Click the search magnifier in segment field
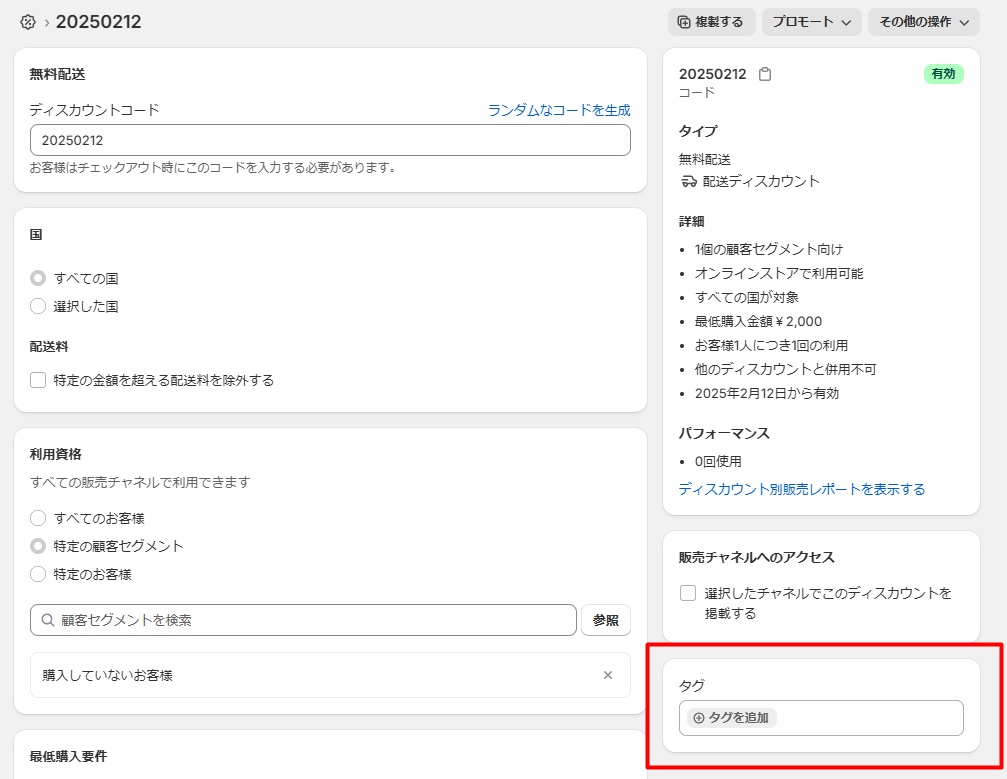 pyautogui.click(x=48, y=620)
